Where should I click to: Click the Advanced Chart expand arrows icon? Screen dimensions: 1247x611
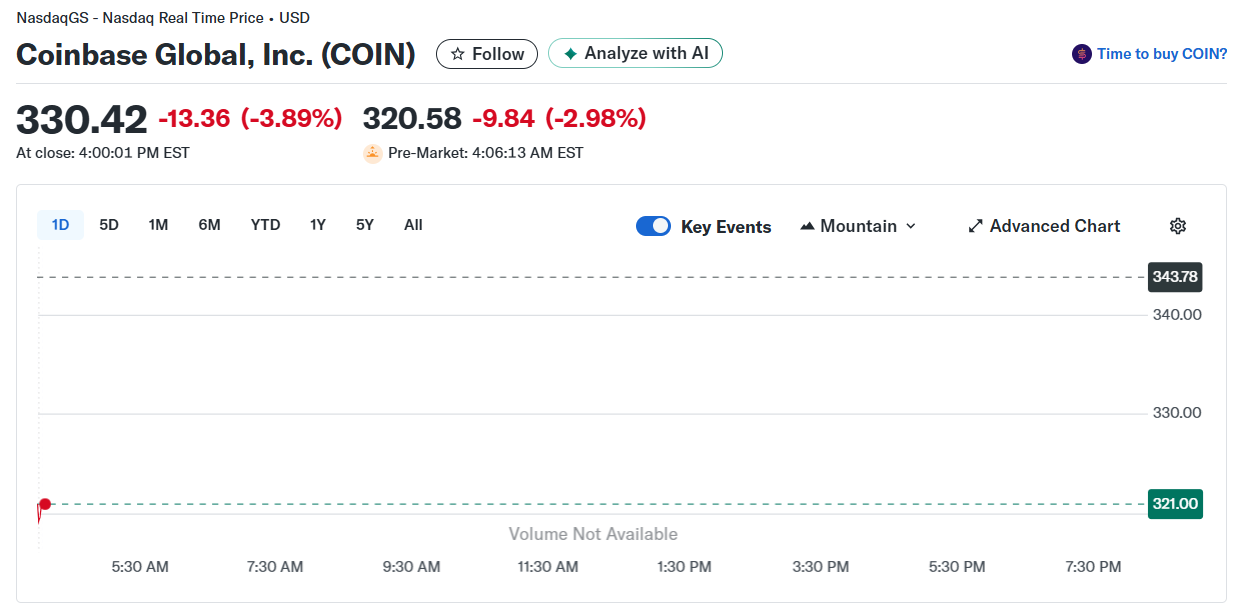[x=976, y=226]
